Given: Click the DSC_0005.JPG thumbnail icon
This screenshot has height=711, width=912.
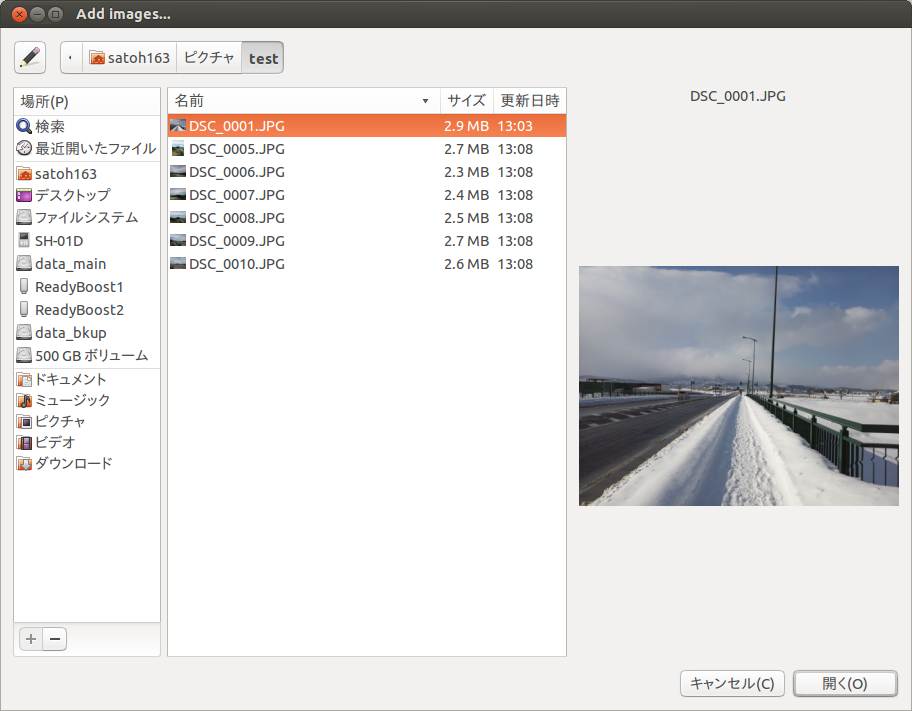Looking at the screenshot, I should 178,149.
